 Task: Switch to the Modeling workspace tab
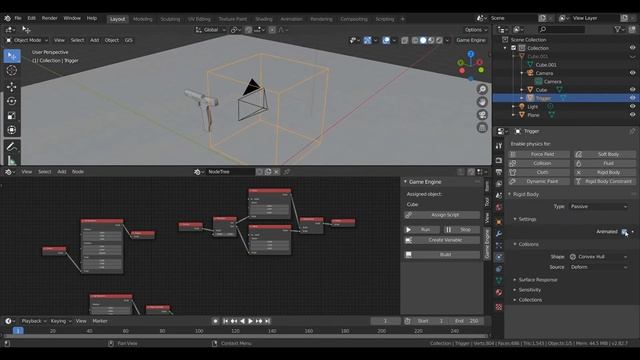coord(142,19)
